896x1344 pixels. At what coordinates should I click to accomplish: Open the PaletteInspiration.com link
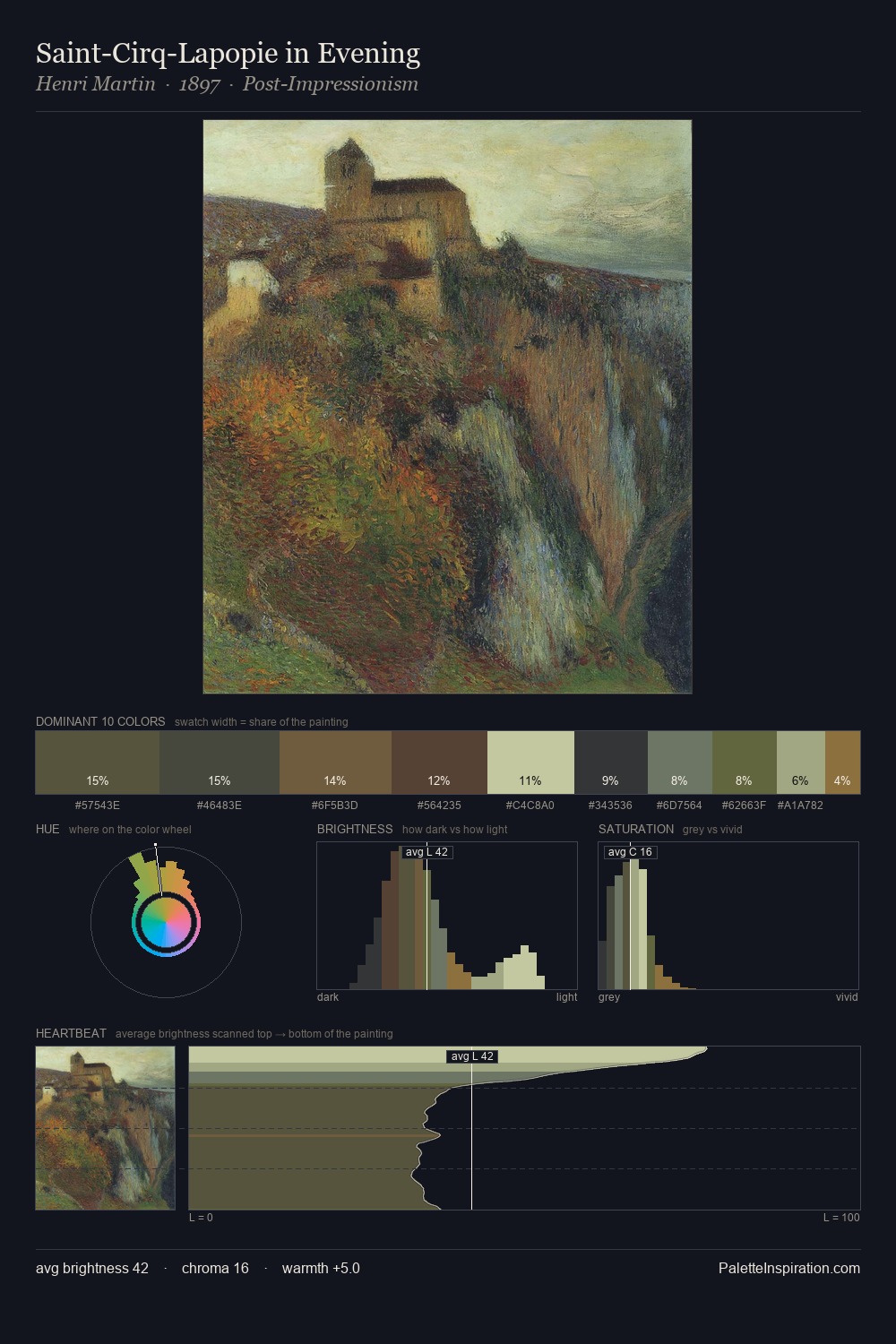[789, 1268]
